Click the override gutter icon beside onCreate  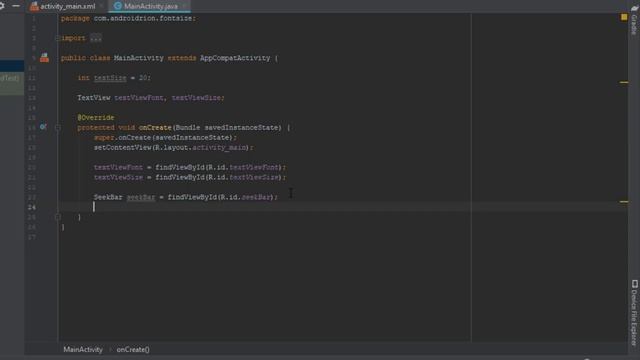coord(43,127)
